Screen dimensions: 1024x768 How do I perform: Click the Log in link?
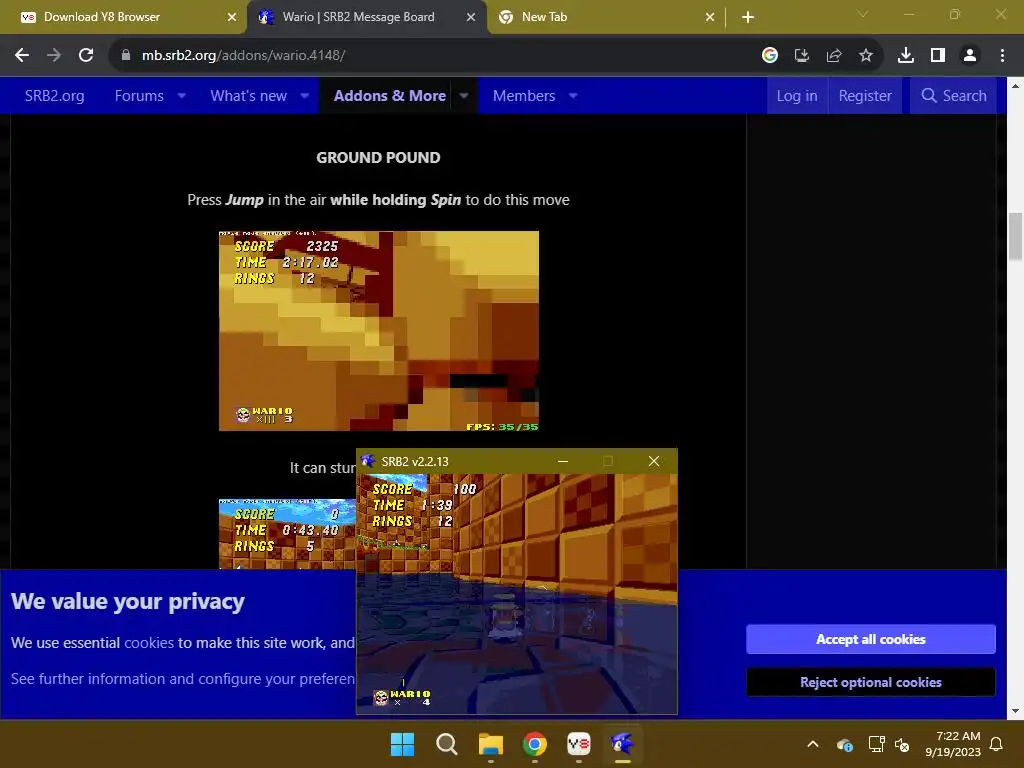[x=797, y=96]
